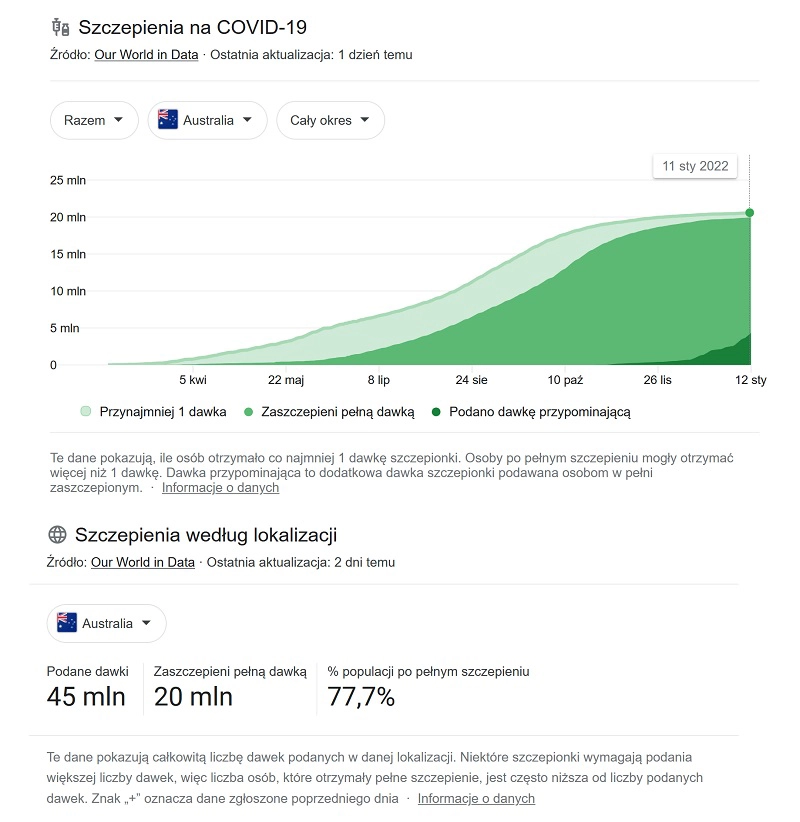800x822 pixels.
Task: Open the Australia dropdown under location section
Action: (107, 623)
